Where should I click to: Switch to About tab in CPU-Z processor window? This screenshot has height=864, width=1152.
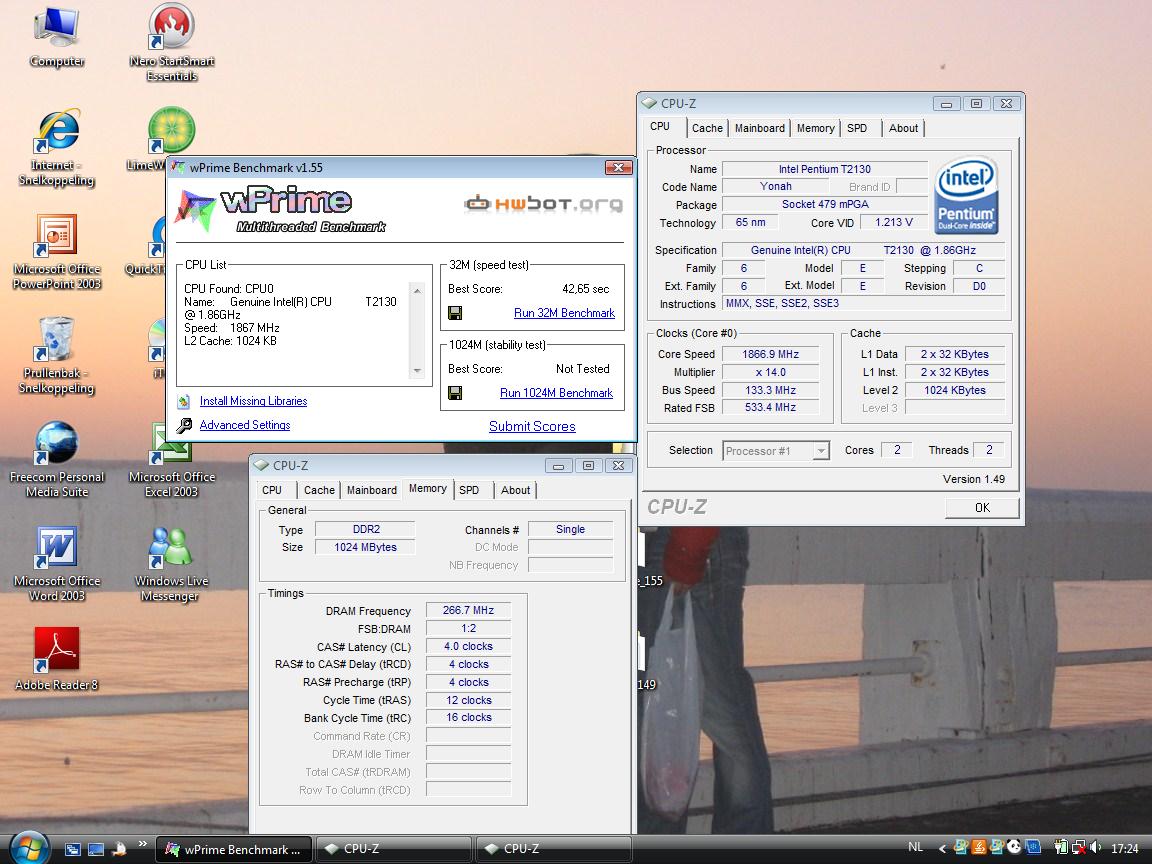click(903, 128)
